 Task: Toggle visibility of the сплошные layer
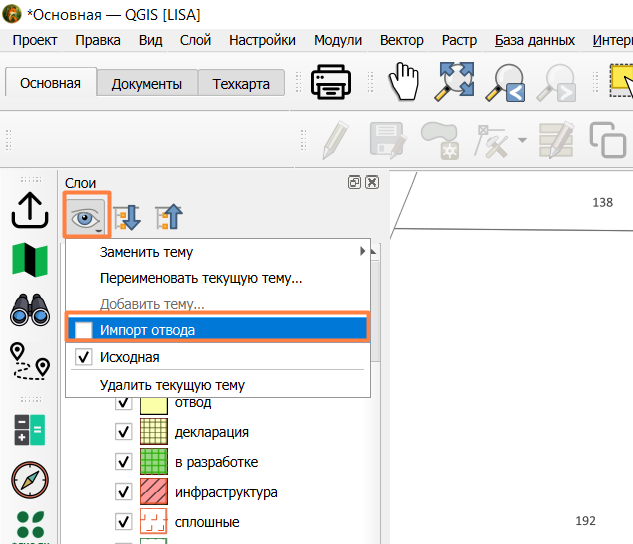coord(124,521)
